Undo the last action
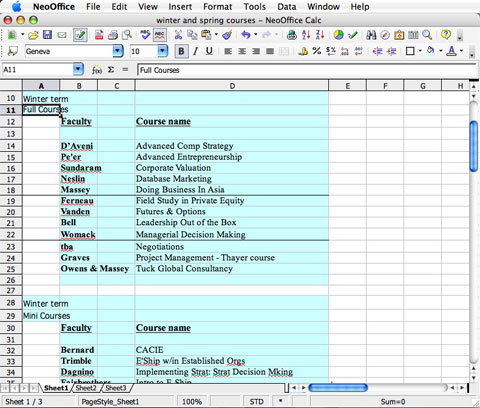480x408 pixels. pos(246,35)
